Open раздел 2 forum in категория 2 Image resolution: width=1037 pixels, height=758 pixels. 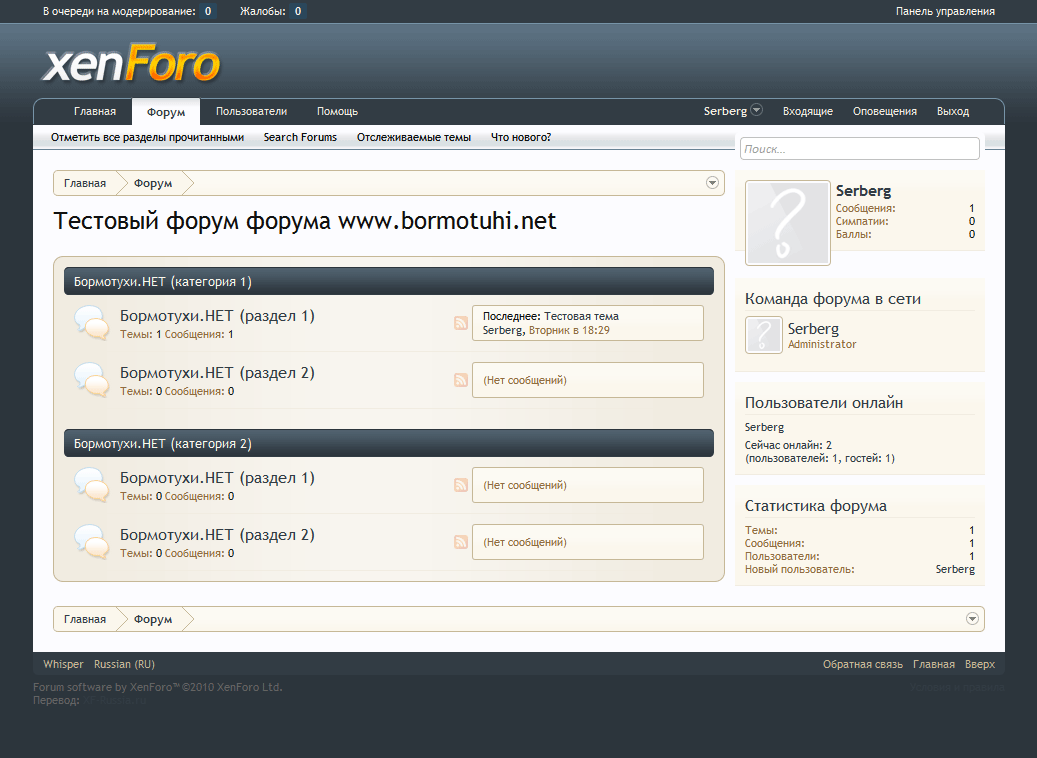coord(217,534)
